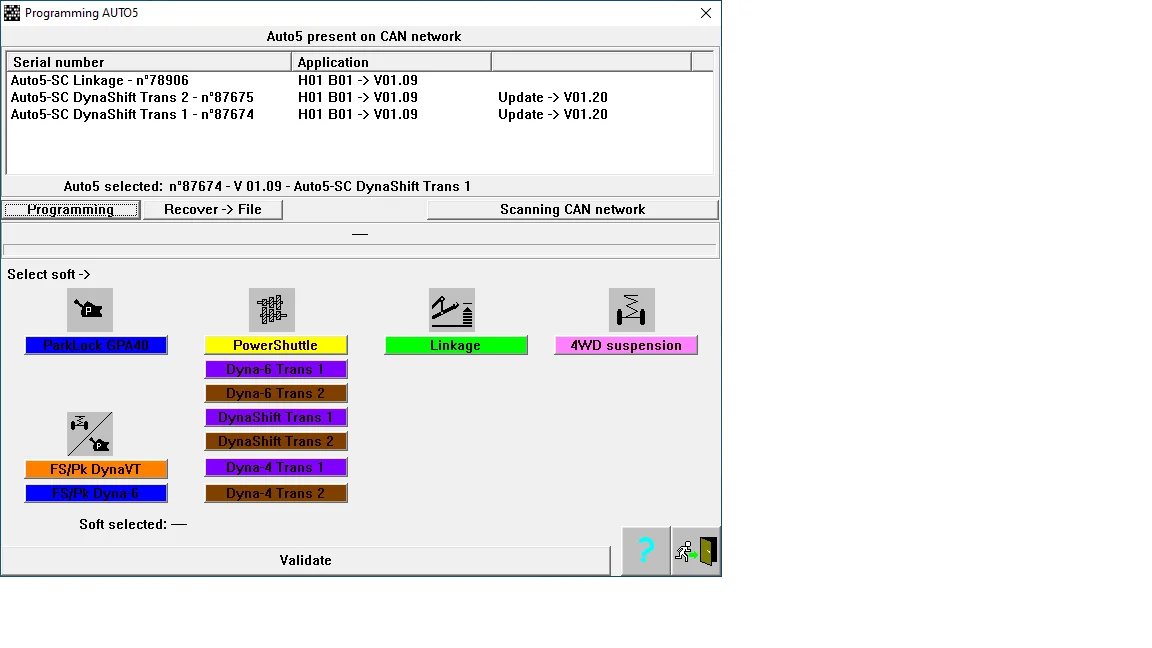Click the ParkLock transmission icon
The width and height of the screenshot is (1152, 648).
click(x=90, y=310)
